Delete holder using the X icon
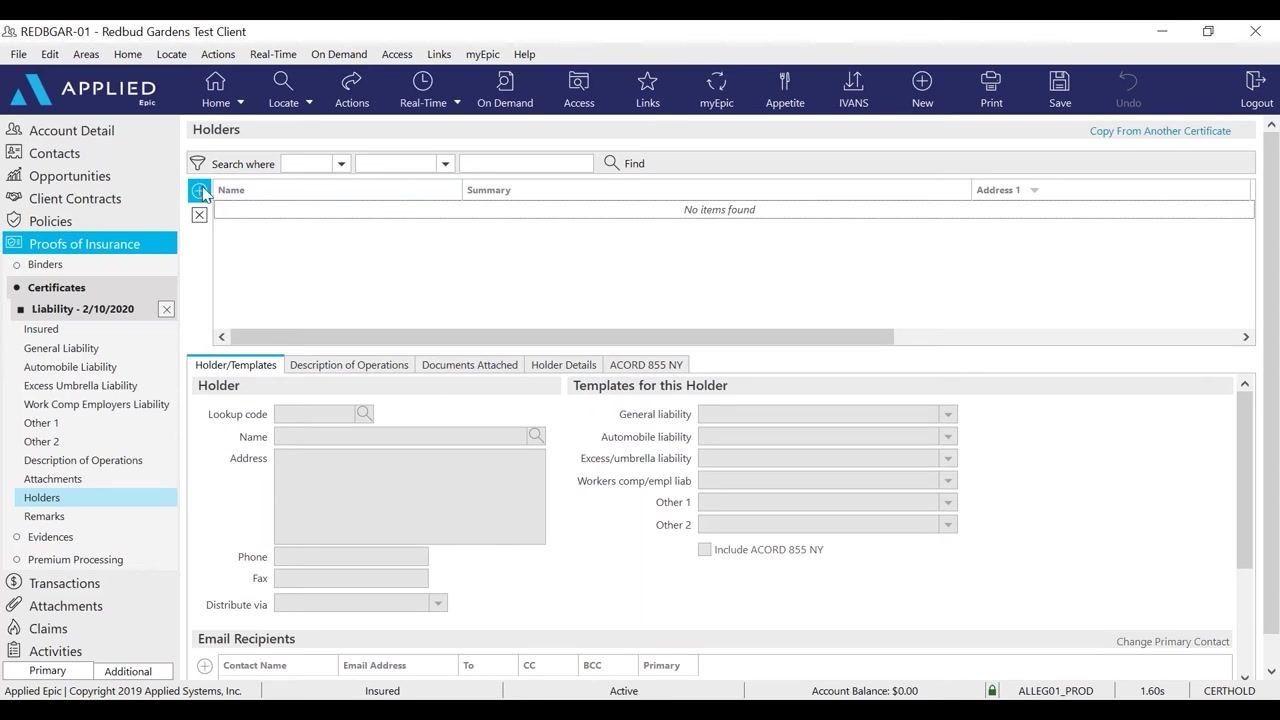This screenshot has height=720, width=1280. tap(199, 215)
